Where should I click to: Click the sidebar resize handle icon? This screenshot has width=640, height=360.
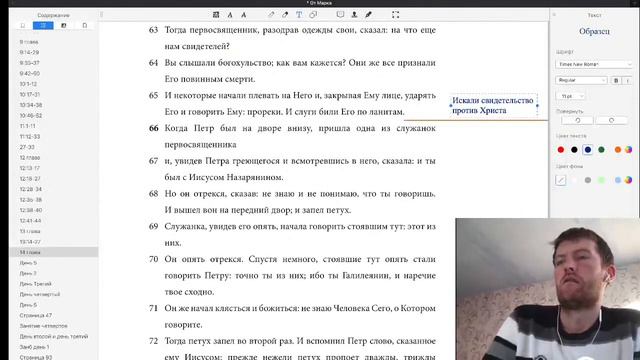point(102,15)
